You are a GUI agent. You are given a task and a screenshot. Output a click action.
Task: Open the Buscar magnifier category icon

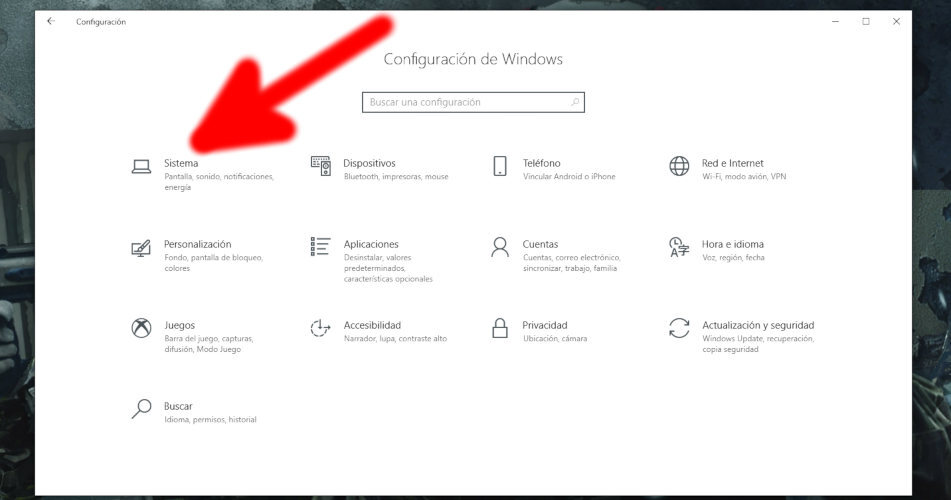pyautogui.click(x=141, y=408)
